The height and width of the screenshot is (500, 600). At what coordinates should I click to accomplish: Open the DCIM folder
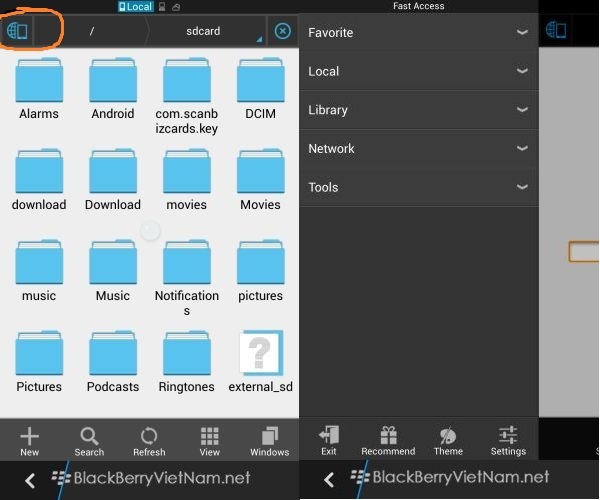click(260, 90)
